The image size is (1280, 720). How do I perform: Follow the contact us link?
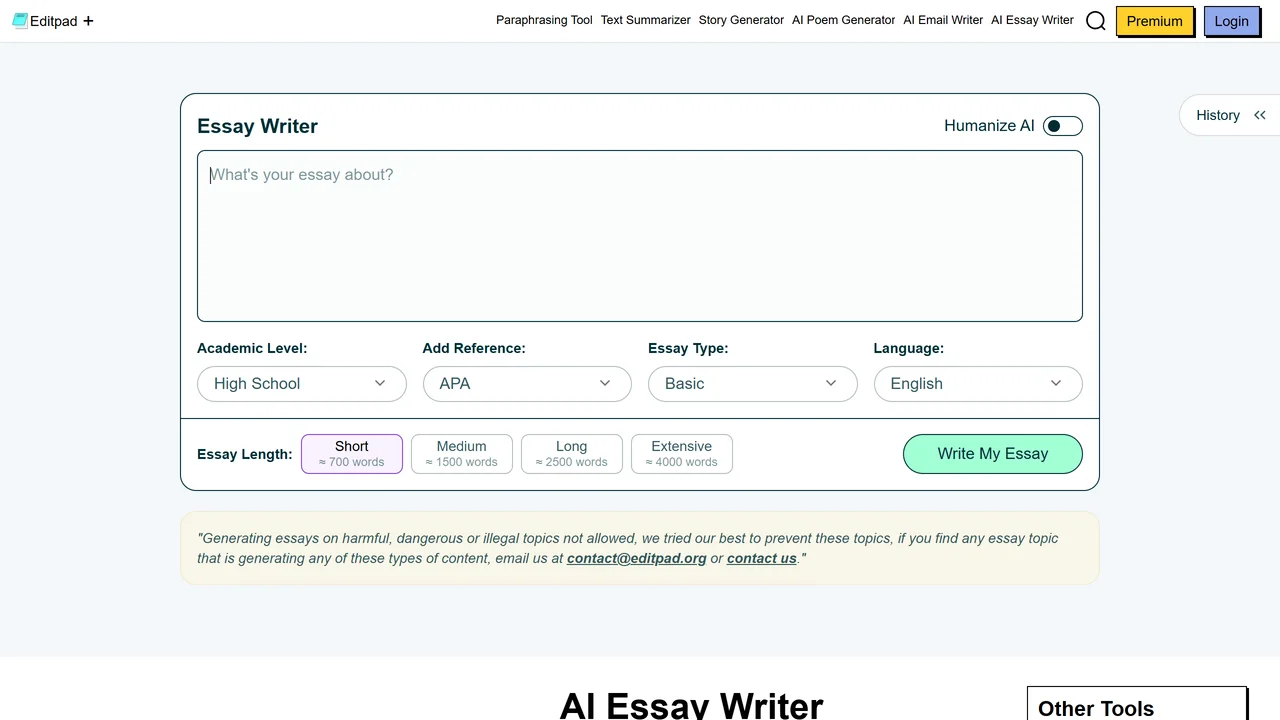pos(762,558)
